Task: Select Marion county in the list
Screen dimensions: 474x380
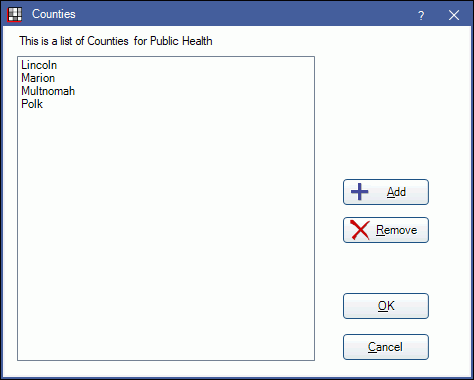Action: (38, 78)
